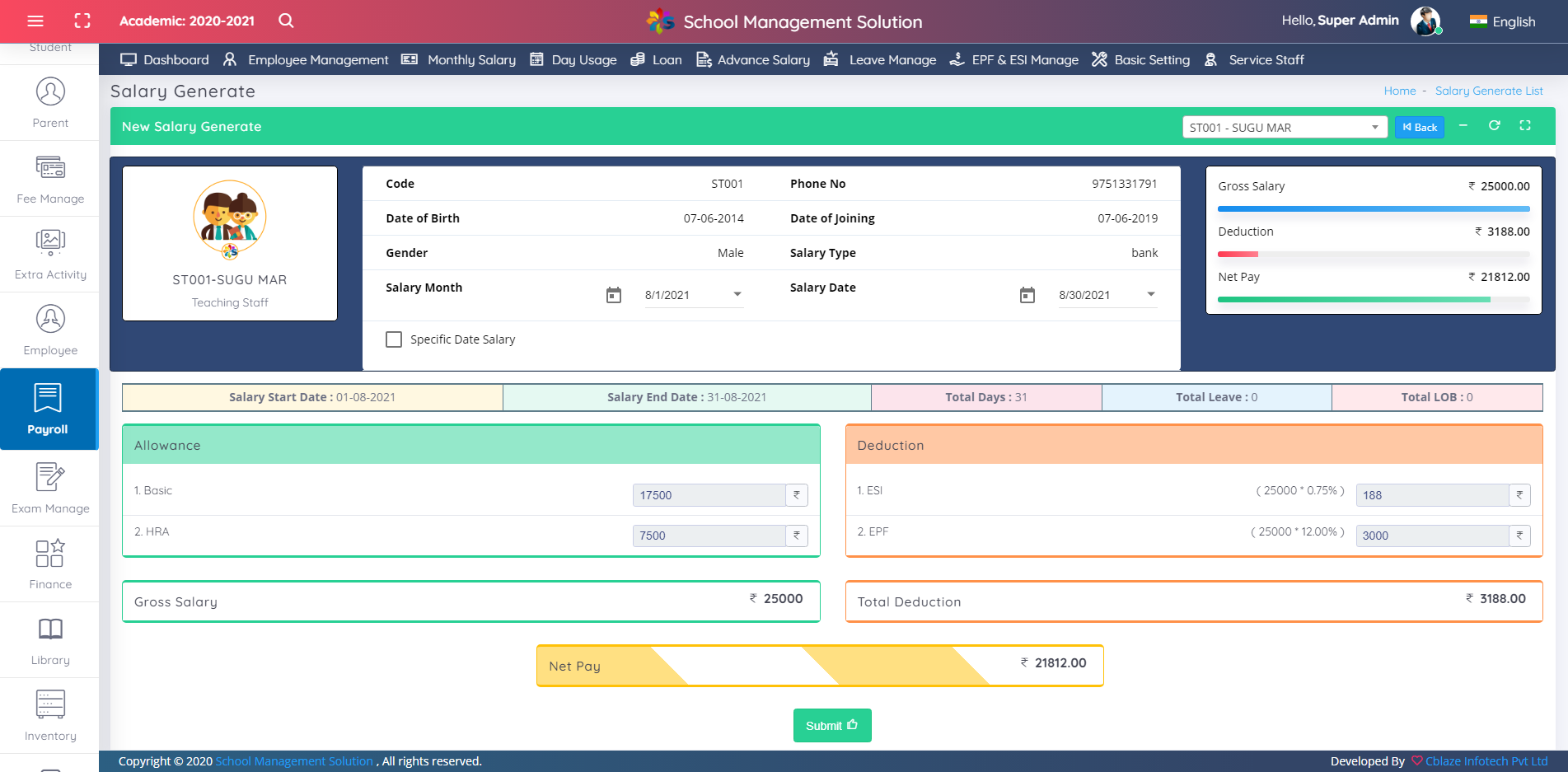Screen dimensions: 1568x772
Task: Open the ST001 - SUGU MAR employee dropdown
Action: pyautogui.click(x=1284, y=128)
